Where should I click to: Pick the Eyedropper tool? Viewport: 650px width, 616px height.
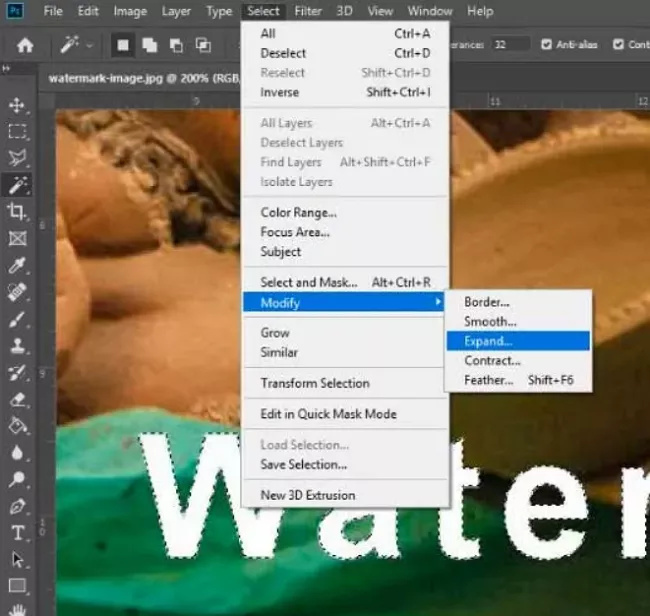point(17,265)
